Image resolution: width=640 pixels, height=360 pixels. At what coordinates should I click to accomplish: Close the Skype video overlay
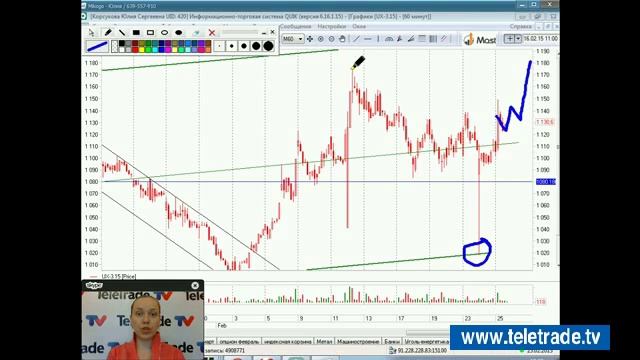[x=195, y=285]
